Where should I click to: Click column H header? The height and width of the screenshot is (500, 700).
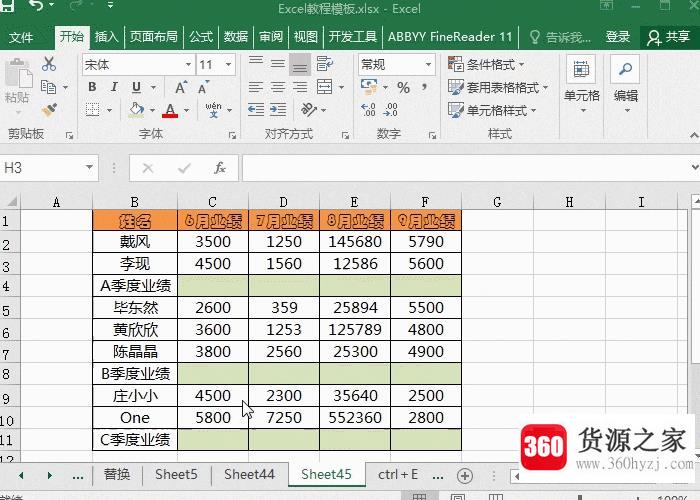pyautogui.click(x=569, y=202)
